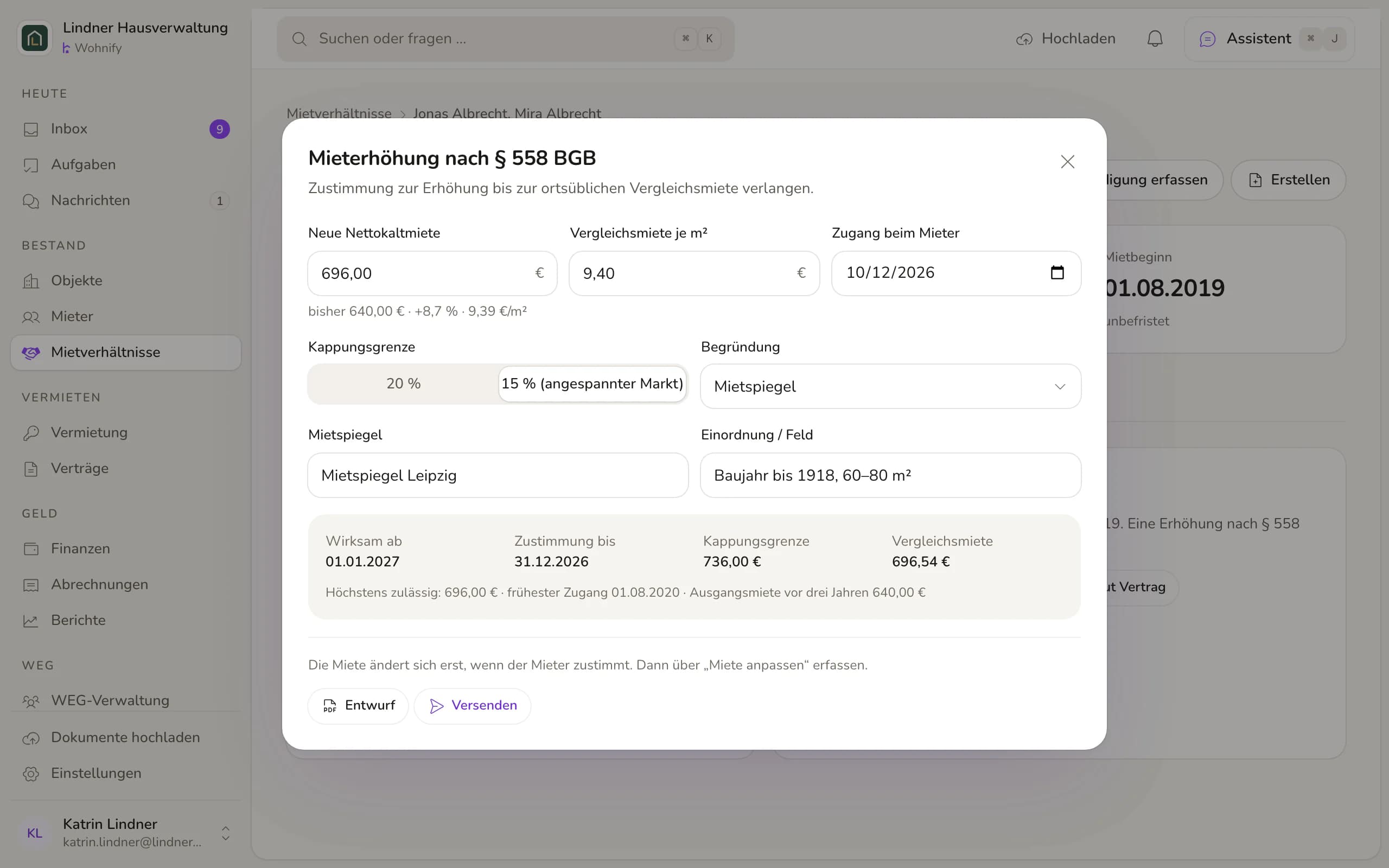Click the search magnifier icon

point(299,39)
